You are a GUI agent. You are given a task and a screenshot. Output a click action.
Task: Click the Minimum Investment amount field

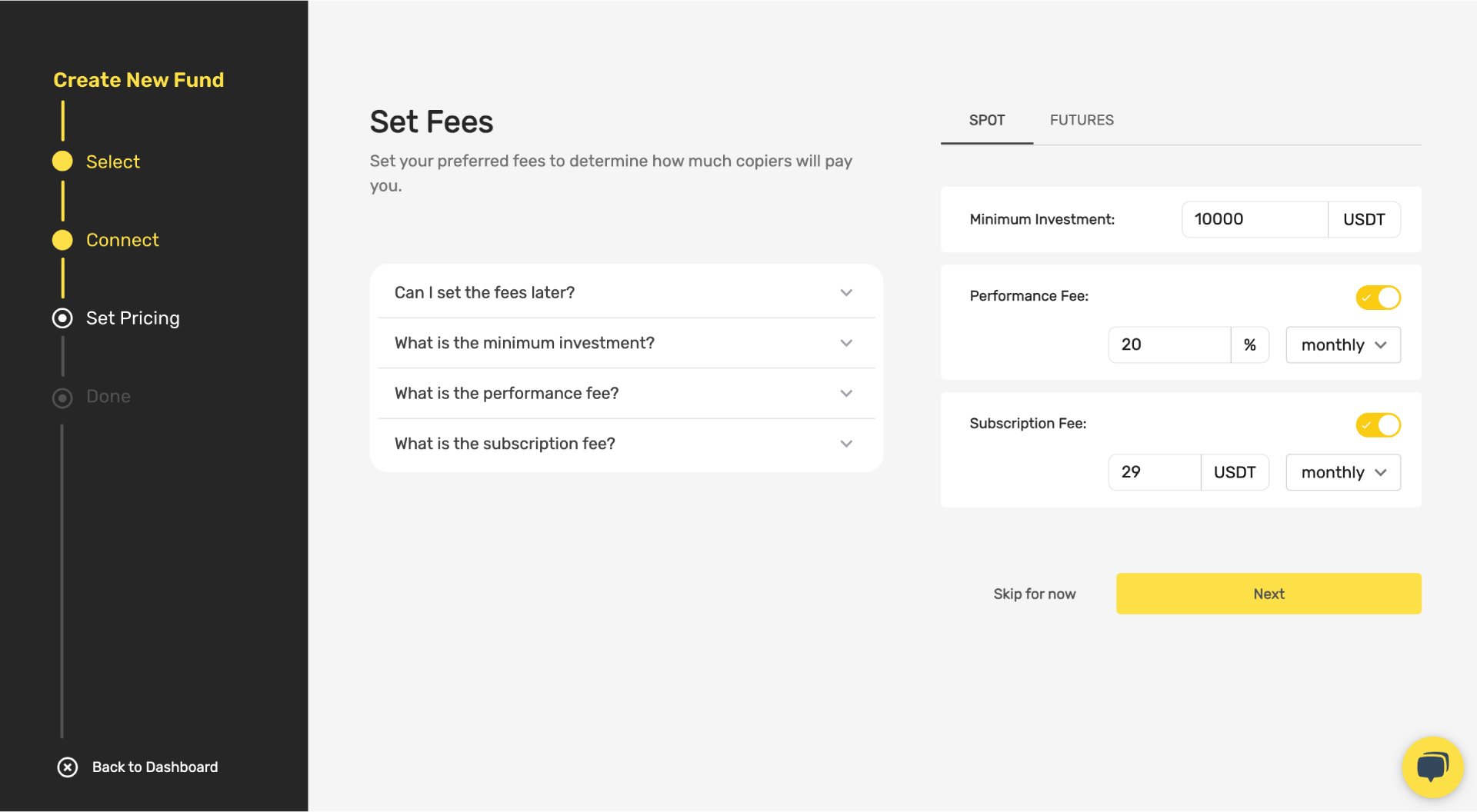1254,220
